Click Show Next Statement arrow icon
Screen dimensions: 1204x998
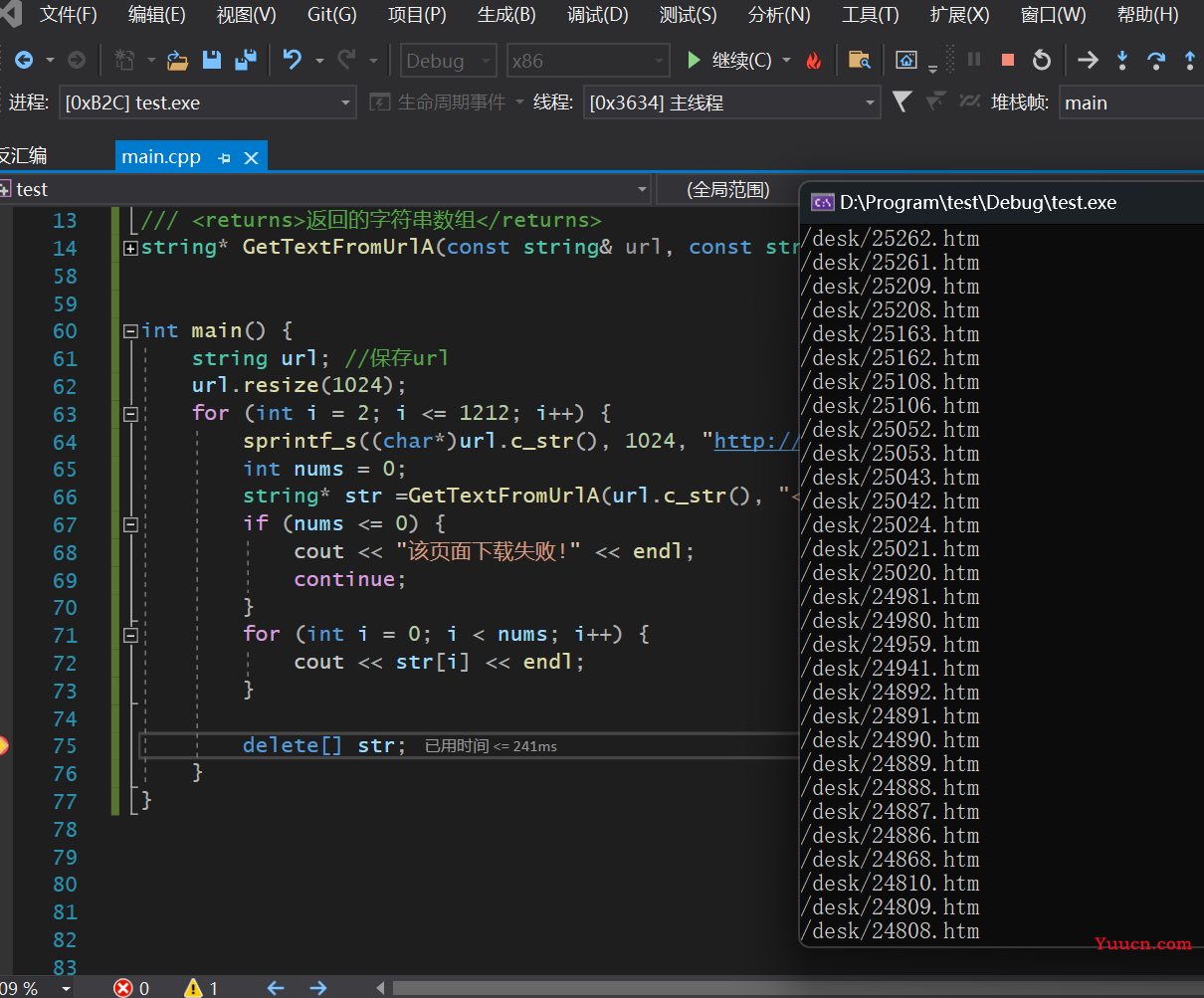click(1088, 61)
